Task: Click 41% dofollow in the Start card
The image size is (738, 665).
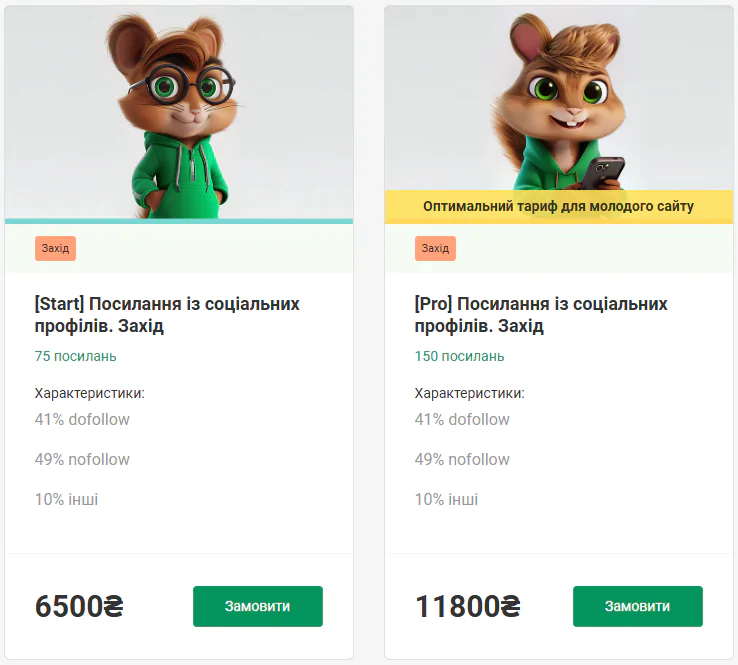Action: (82, 419)
